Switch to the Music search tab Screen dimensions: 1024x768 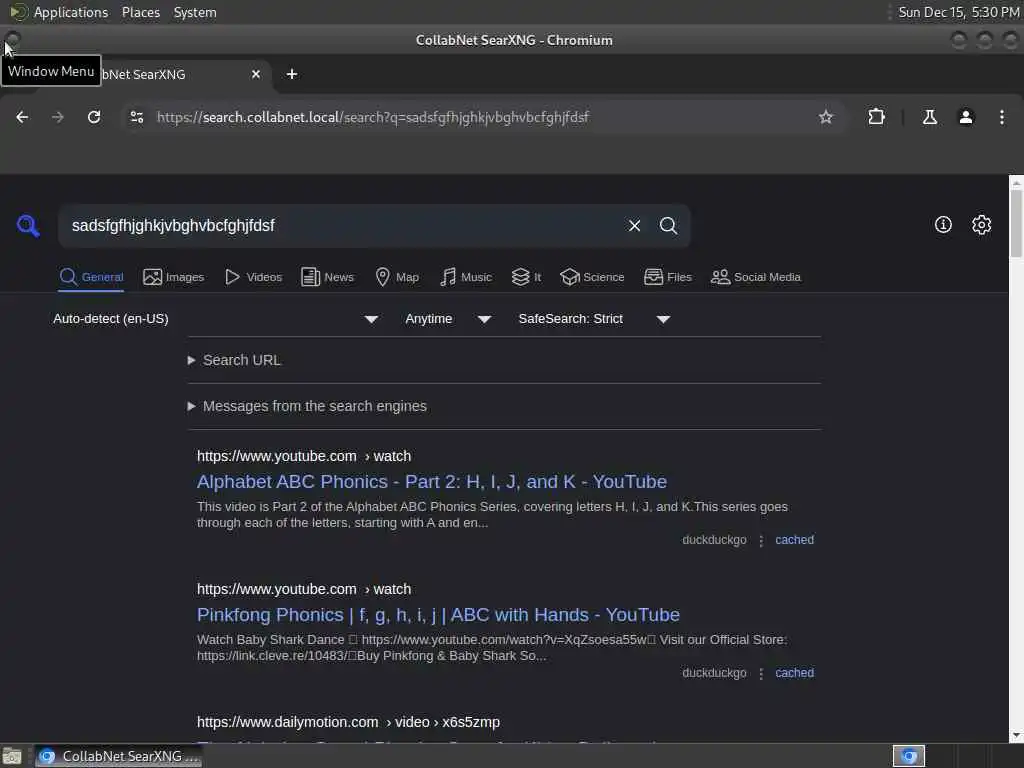(x=466, y=277)
